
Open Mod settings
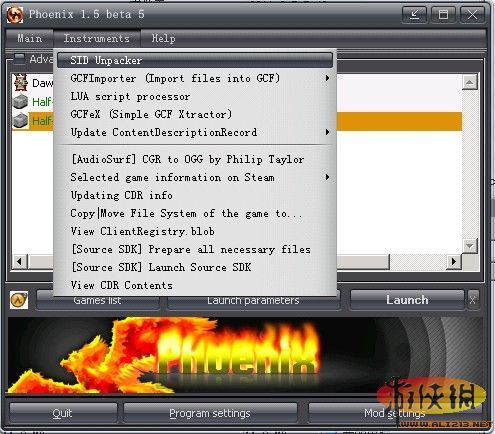[395, 413]
